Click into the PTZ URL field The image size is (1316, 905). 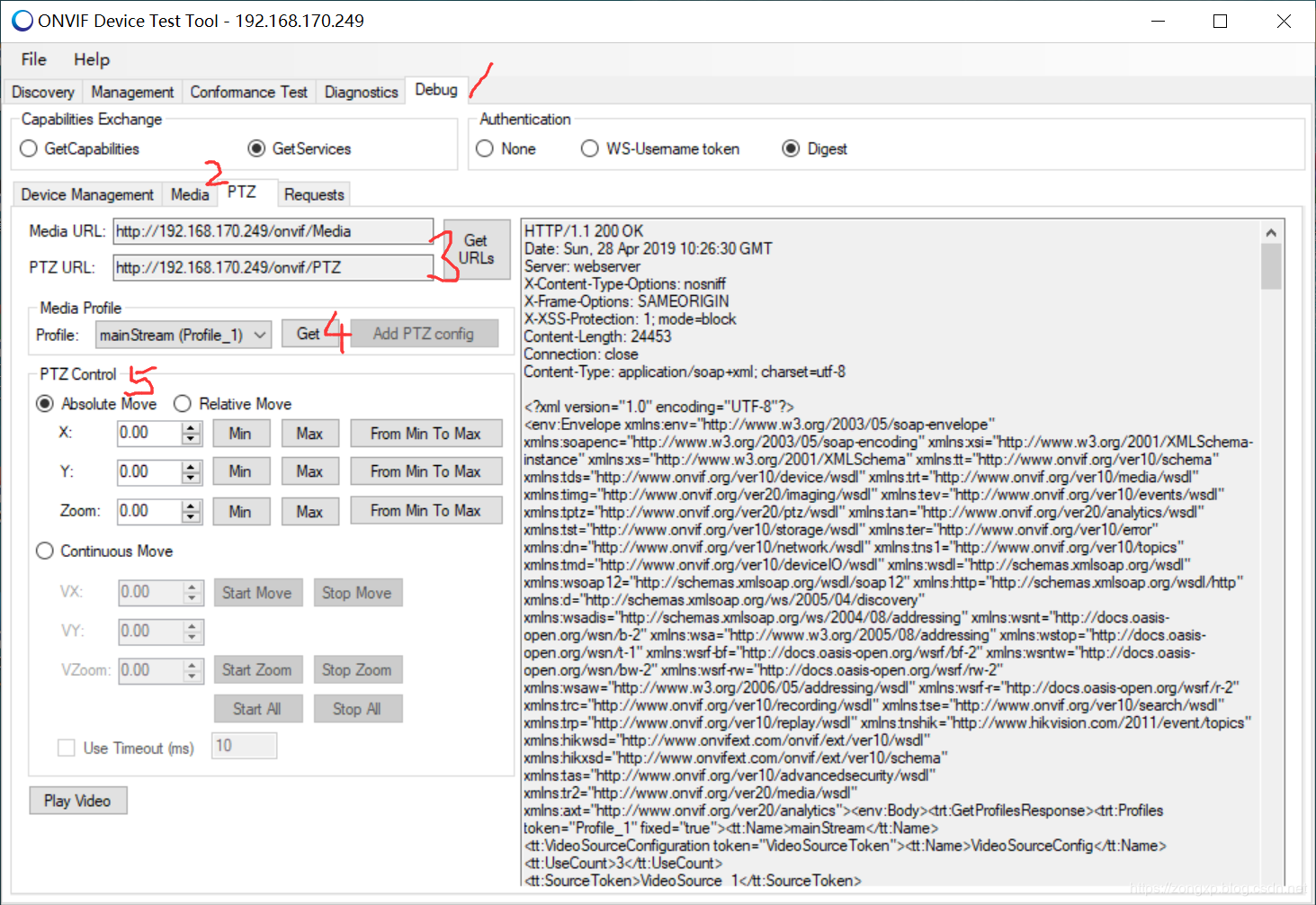273,267
